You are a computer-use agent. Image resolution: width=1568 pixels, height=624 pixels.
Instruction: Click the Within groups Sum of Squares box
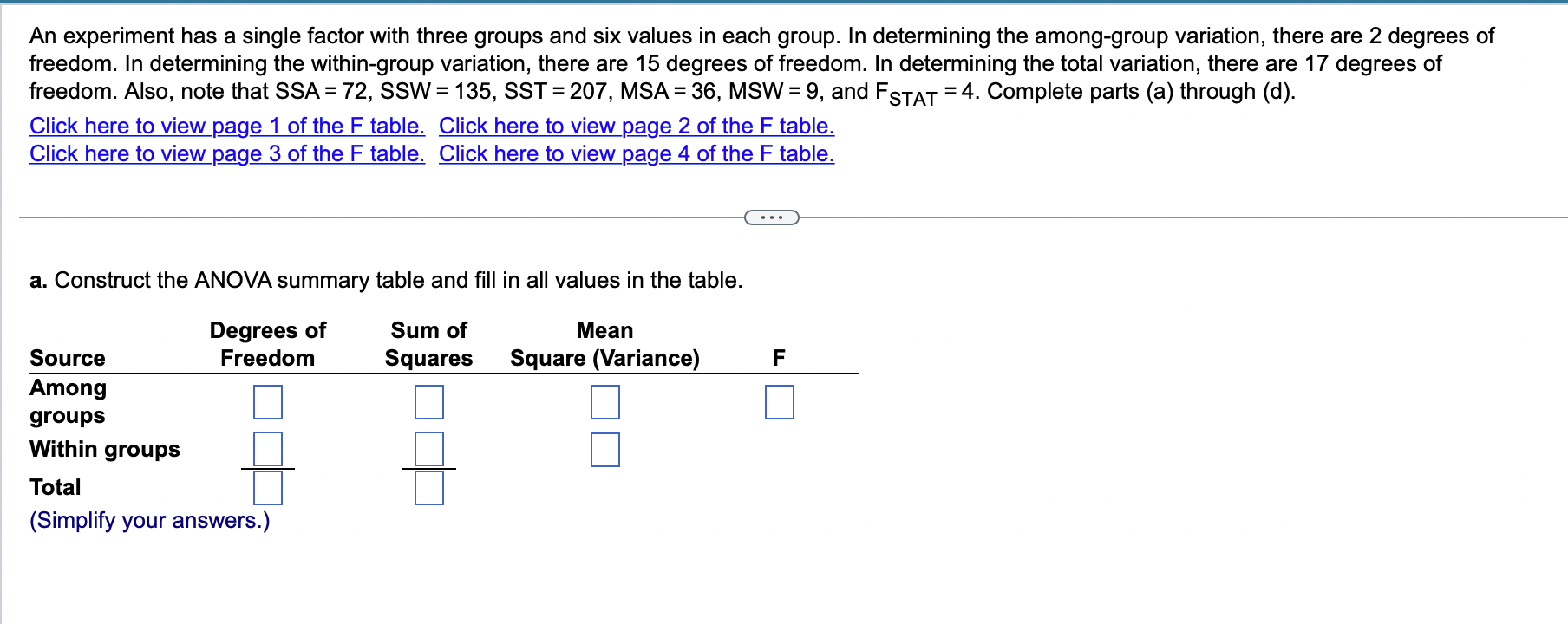pyautogui.click(x=428, y=450)
